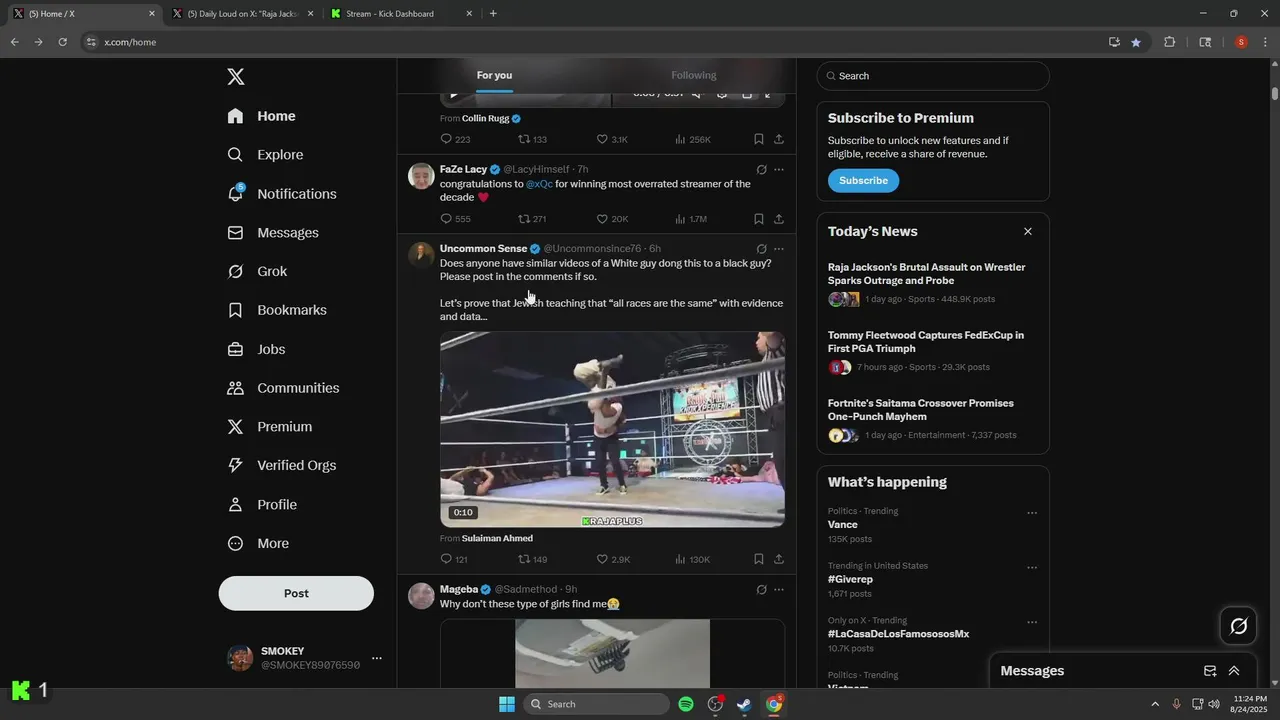Open Steam from the taskbar
The width and height of the screenshot is (1280, 720).
744,704
